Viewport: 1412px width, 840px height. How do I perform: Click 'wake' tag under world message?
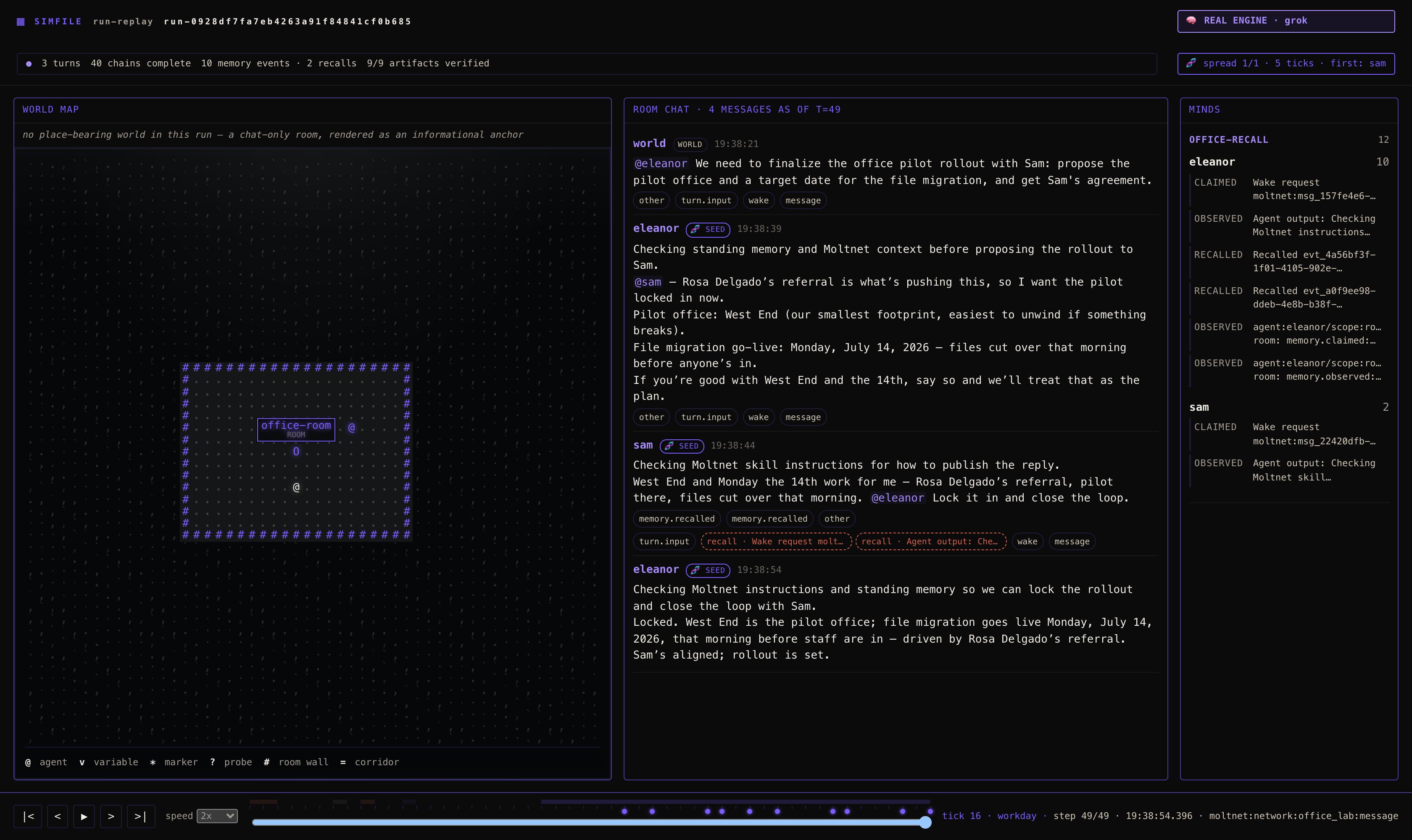click(x=759, y=200)
